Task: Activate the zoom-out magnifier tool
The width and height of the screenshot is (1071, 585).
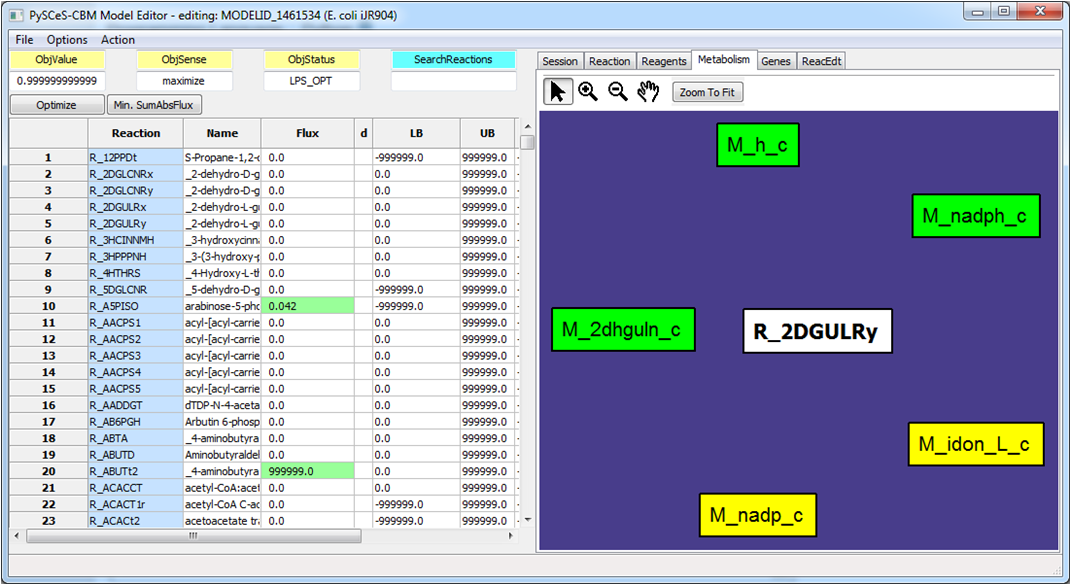Action: [617, 91]
